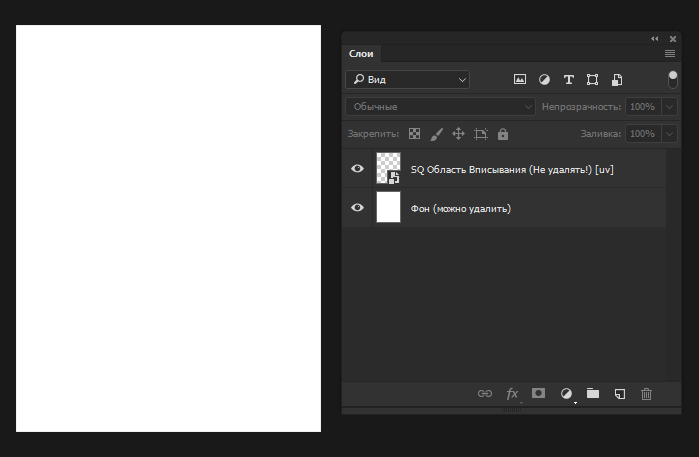The image size is (699, 457).
Task: Expand the Заливка slider arrow
Action: (x=669, y=133)
